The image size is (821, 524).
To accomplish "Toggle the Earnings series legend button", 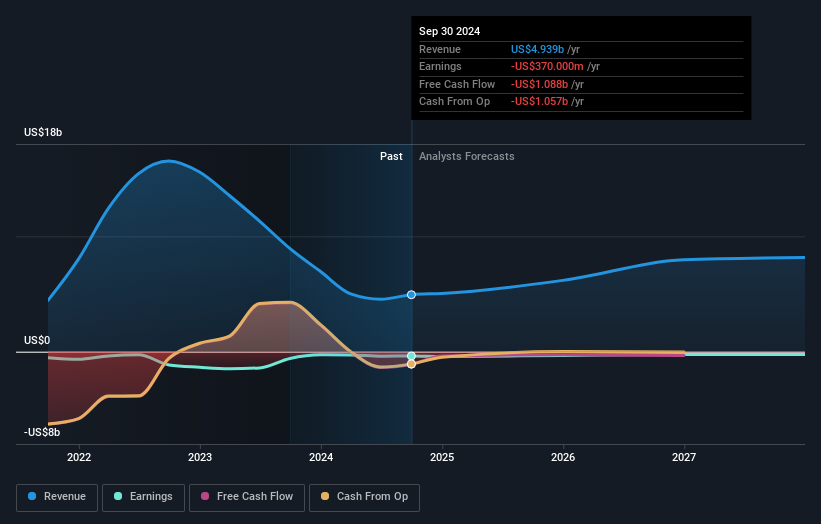I will pos(143,497).
